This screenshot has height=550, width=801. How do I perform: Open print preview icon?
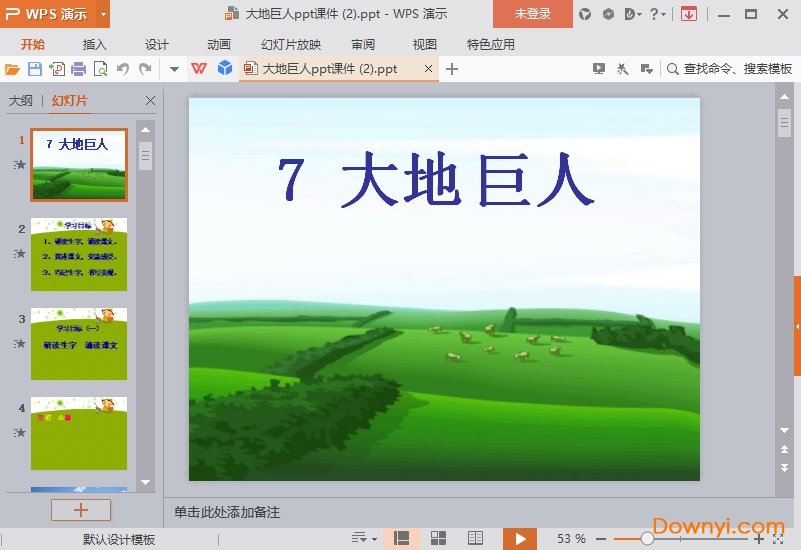tap(101, 69)
